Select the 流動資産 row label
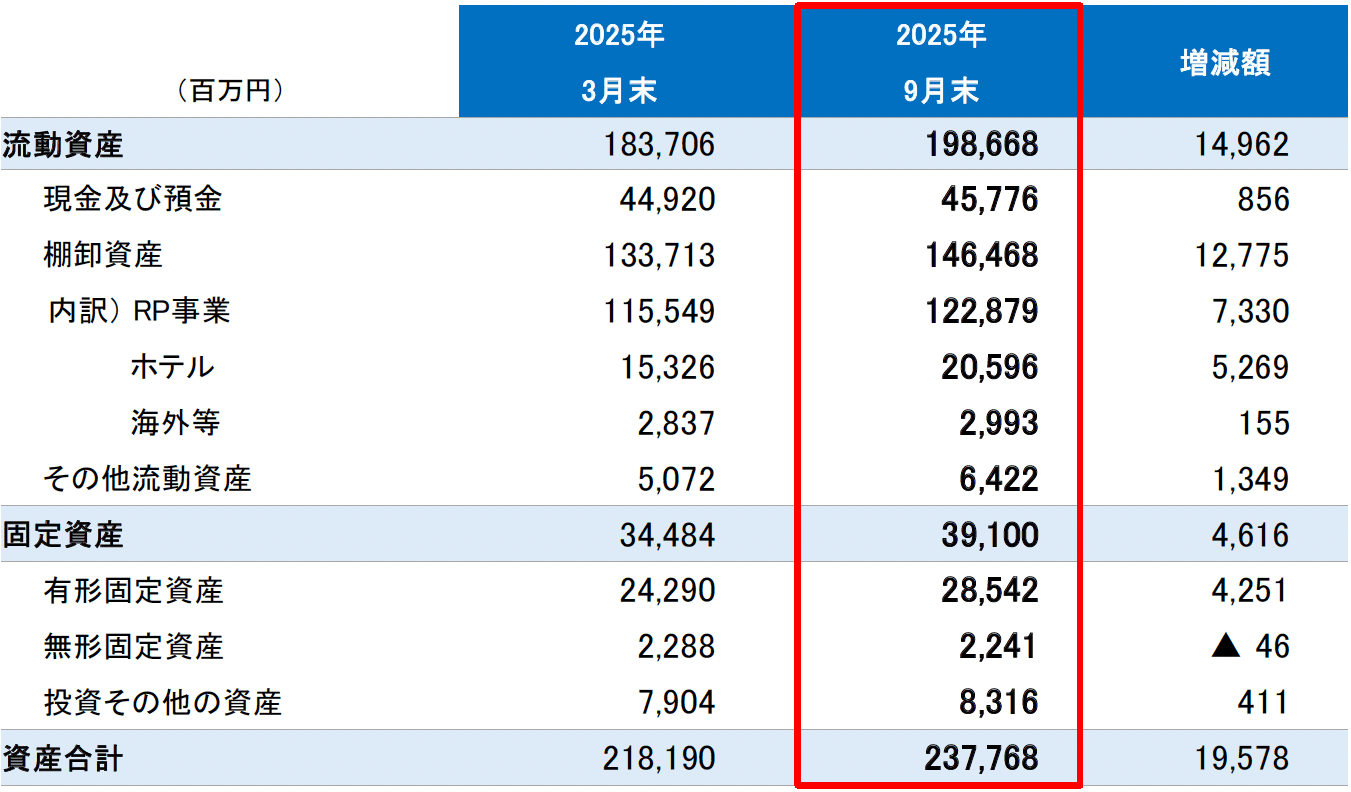Viewport: 1351px width, 792px height. coord(63,145)
